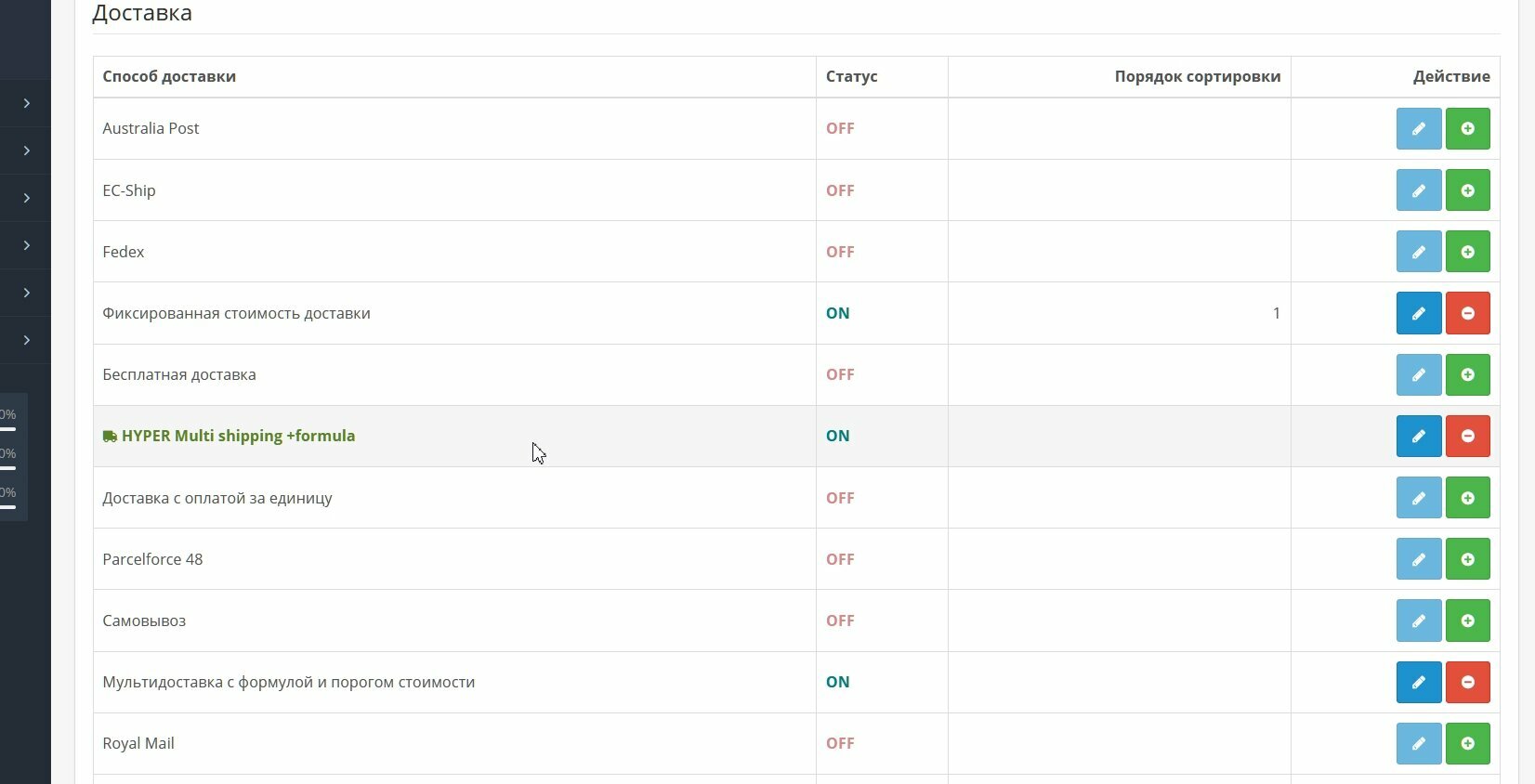
Task: Click the HYPER Multi shipping +formula name
Action: tap(238, 436)
